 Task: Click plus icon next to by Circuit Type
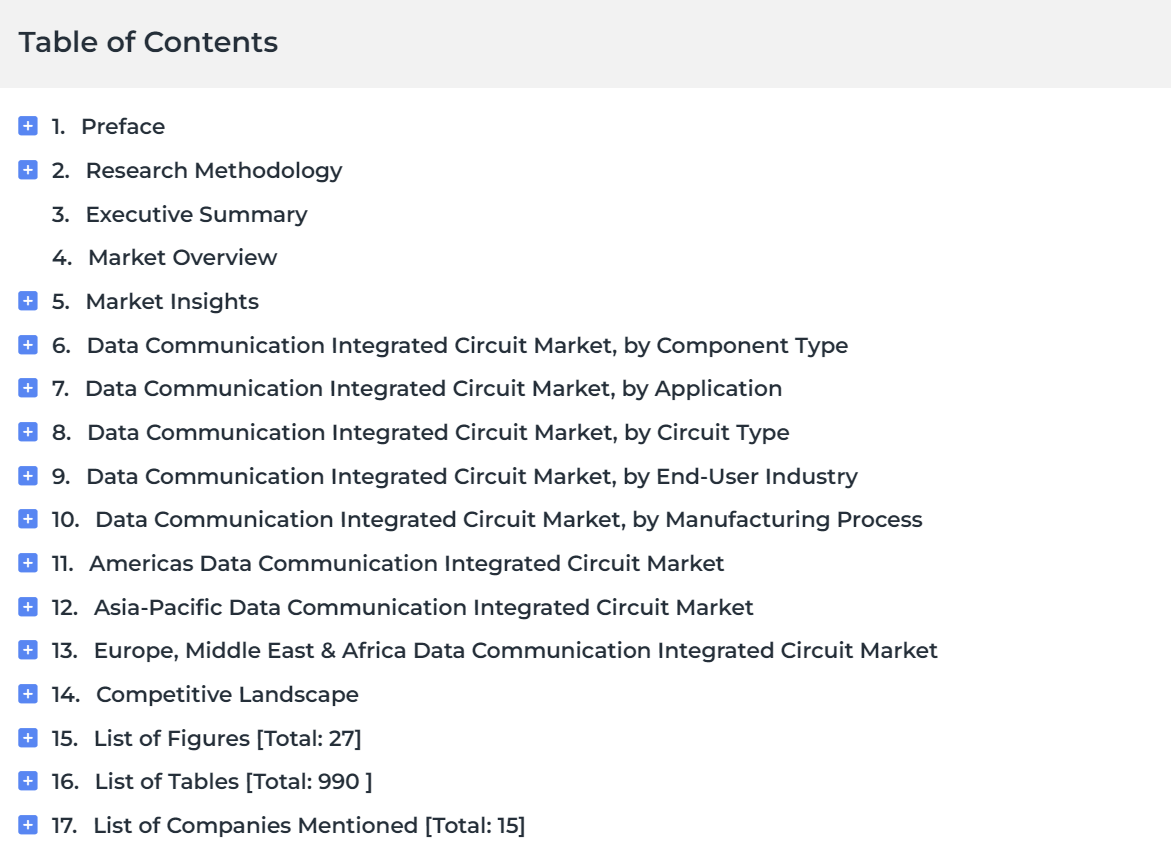pos(28,432)
